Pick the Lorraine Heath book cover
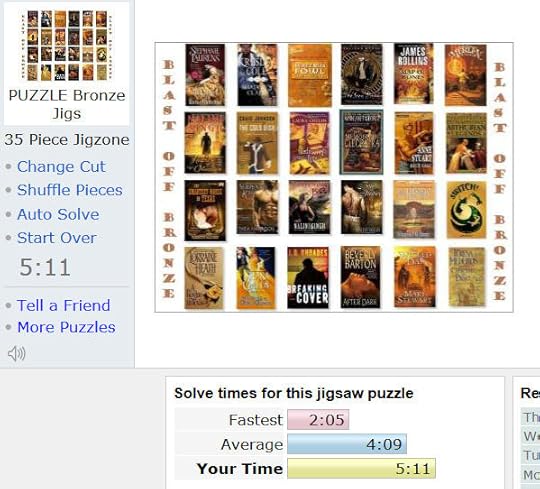This screenshot has height=489, width=540. point(204,278)
